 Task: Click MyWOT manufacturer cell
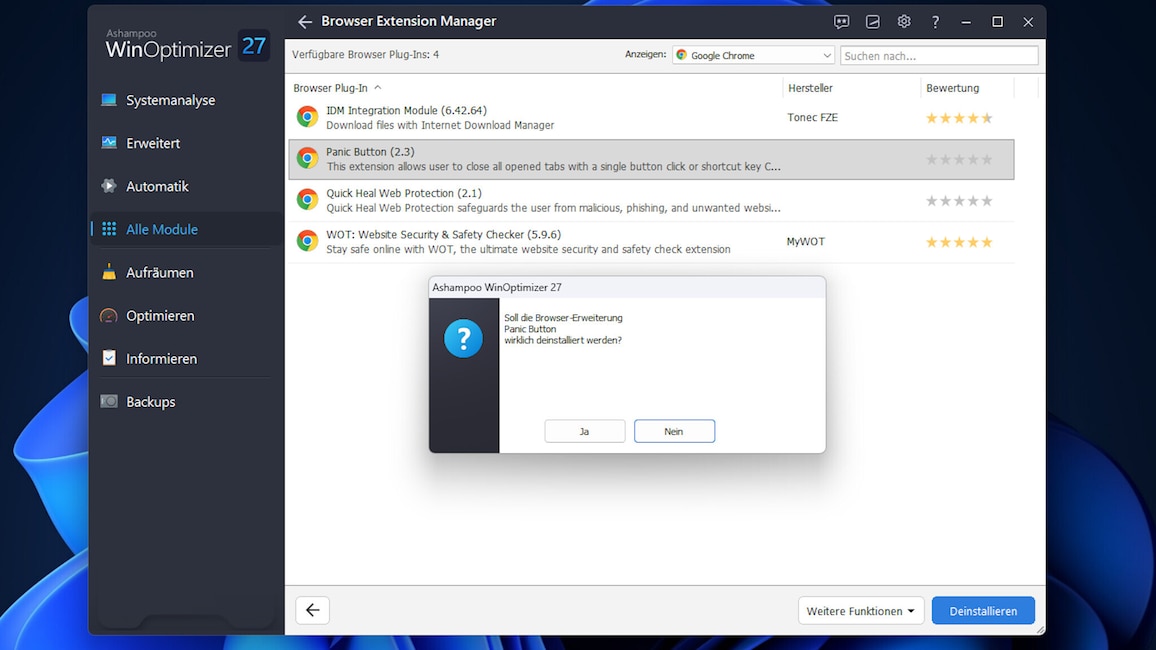(806, 241)
